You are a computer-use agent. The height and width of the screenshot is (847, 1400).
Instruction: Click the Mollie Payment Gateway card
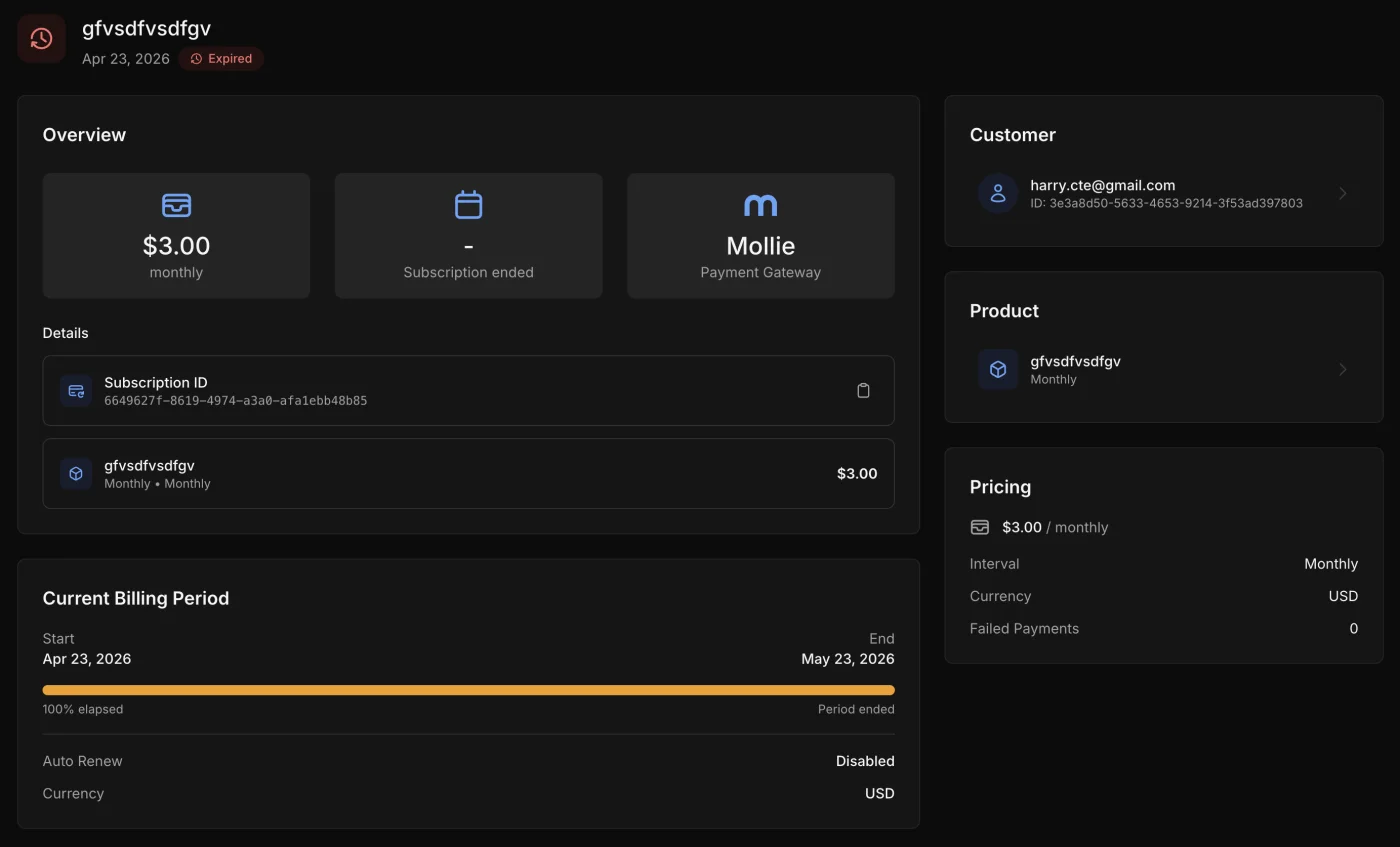[x=760, y=236]
